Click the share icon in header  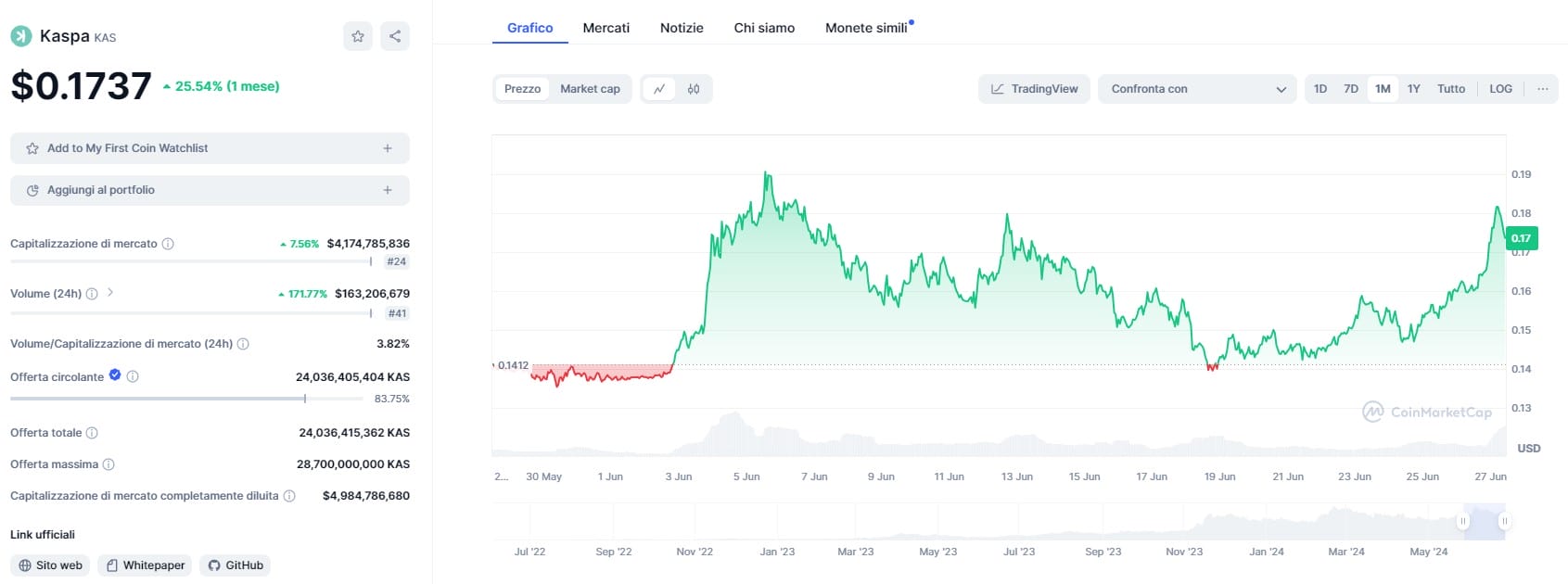click(395, 36)
